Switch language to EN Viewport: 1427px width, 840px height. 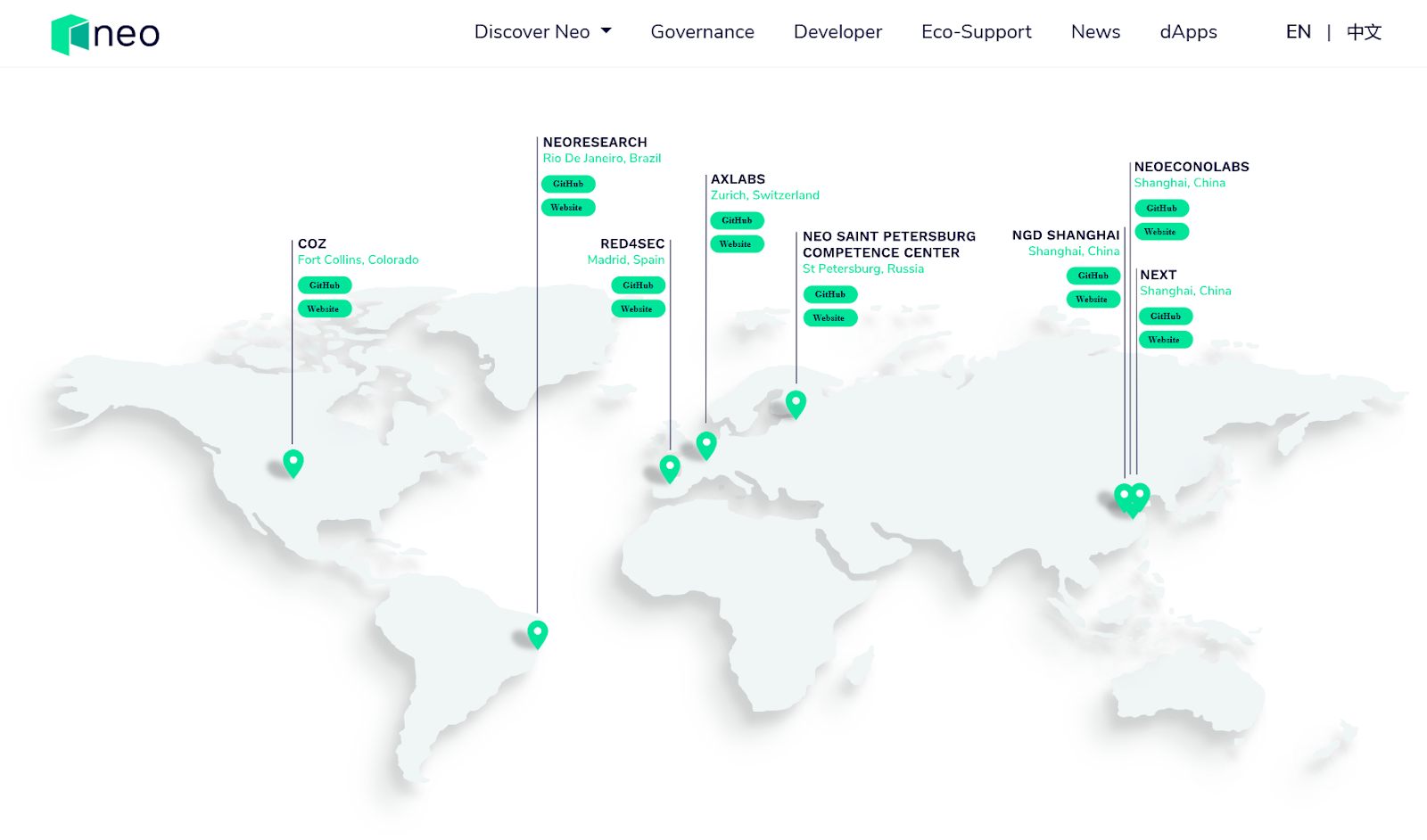(1298, 32)
